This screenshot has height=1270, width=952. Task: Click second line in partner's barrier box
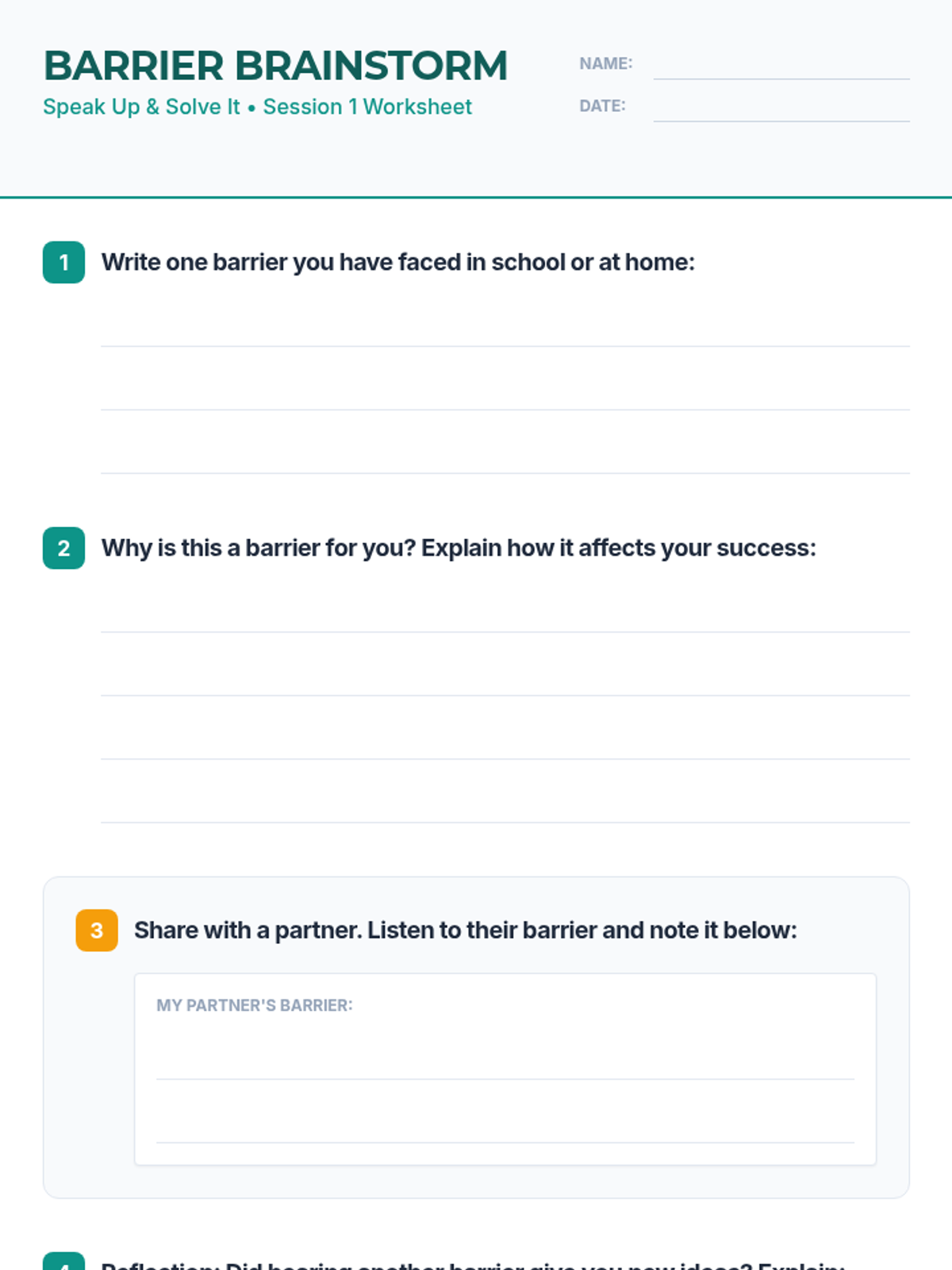click(505, 1130)
